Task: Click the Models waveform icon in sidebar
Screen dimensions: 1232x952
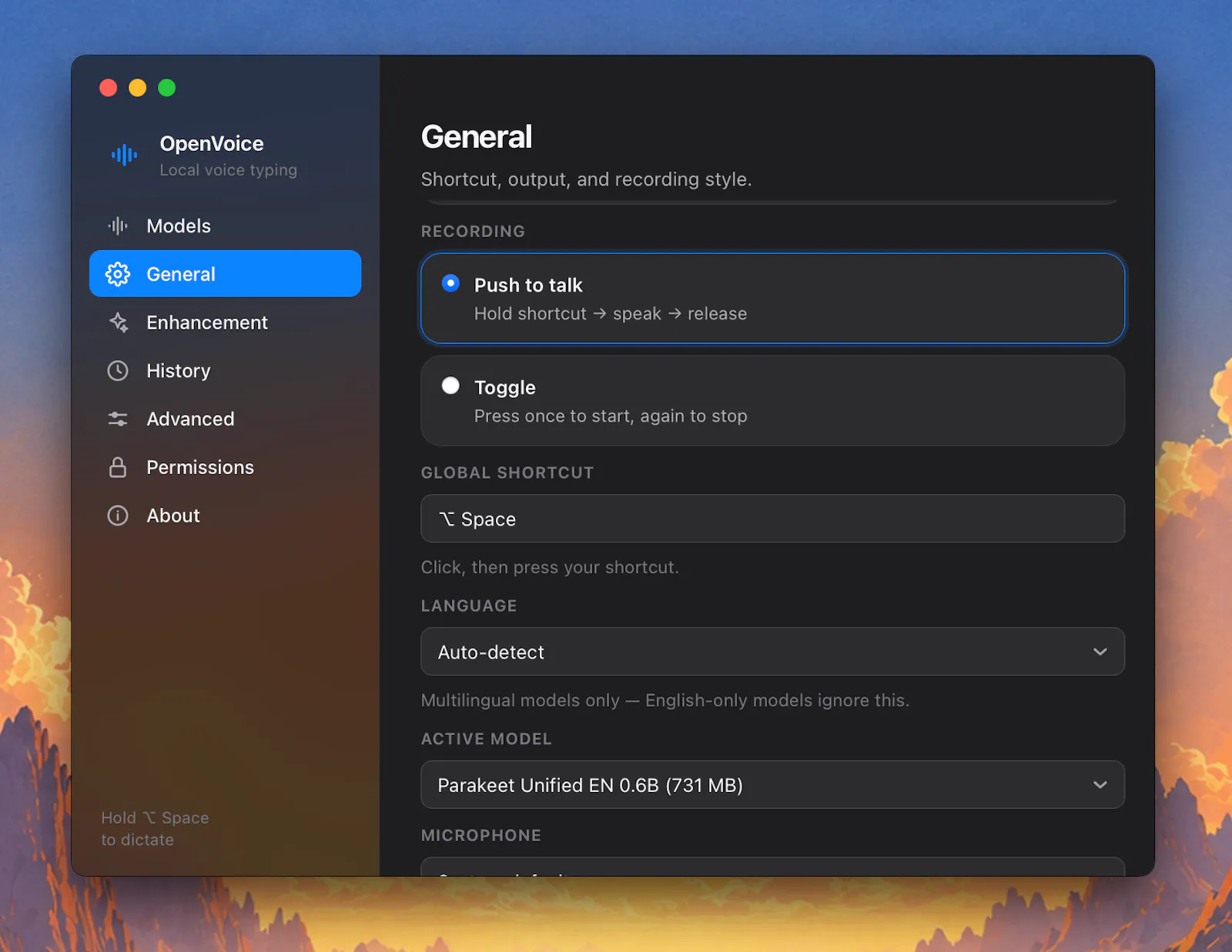Action: (x=118, y=225)
